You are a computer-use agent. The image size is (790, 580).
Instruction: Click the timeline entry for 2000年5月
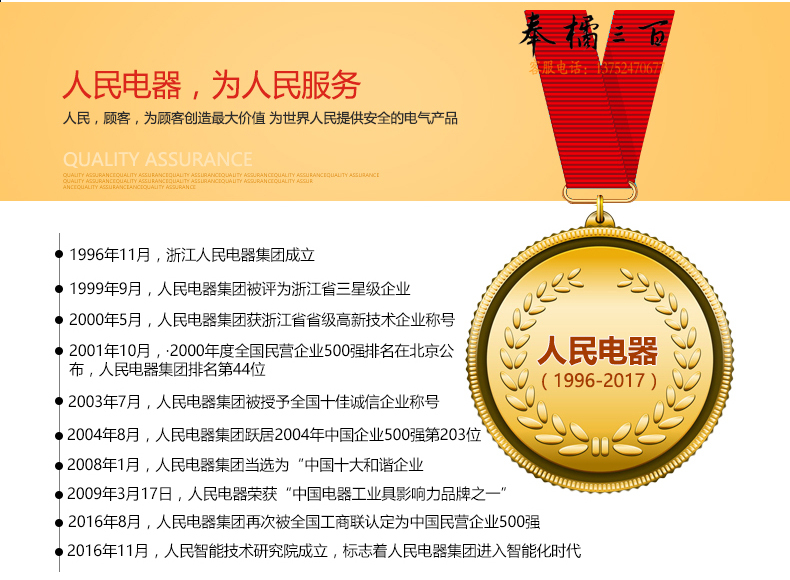[262, 320]
